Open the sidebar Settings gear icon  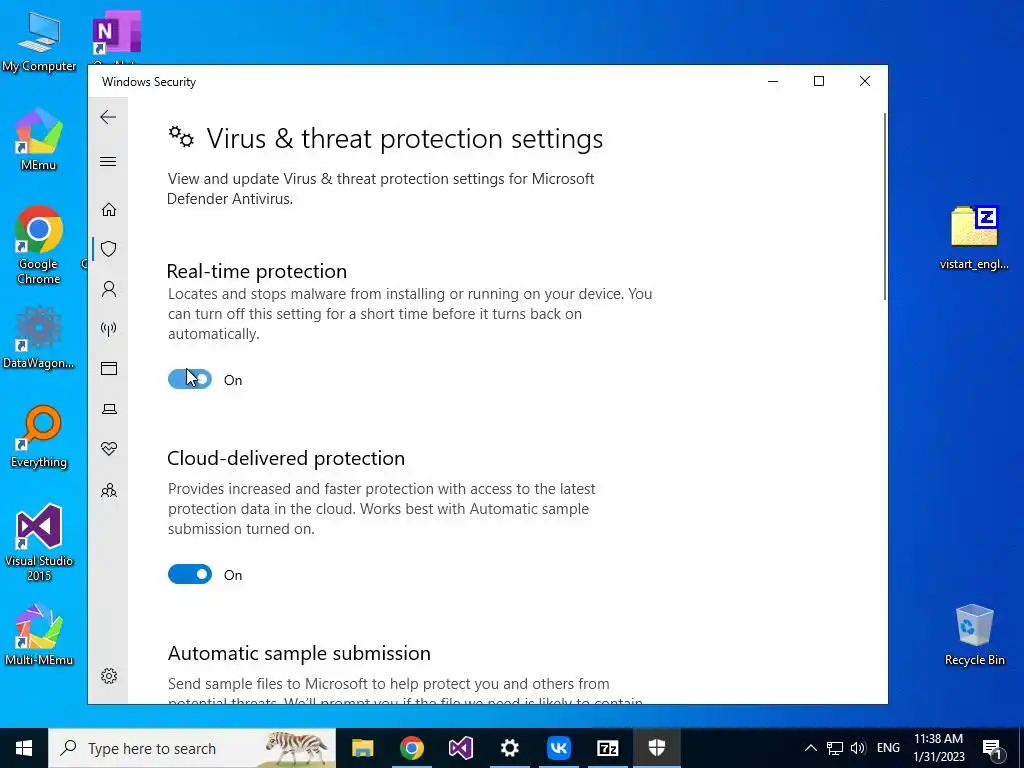tap(109, 676)
